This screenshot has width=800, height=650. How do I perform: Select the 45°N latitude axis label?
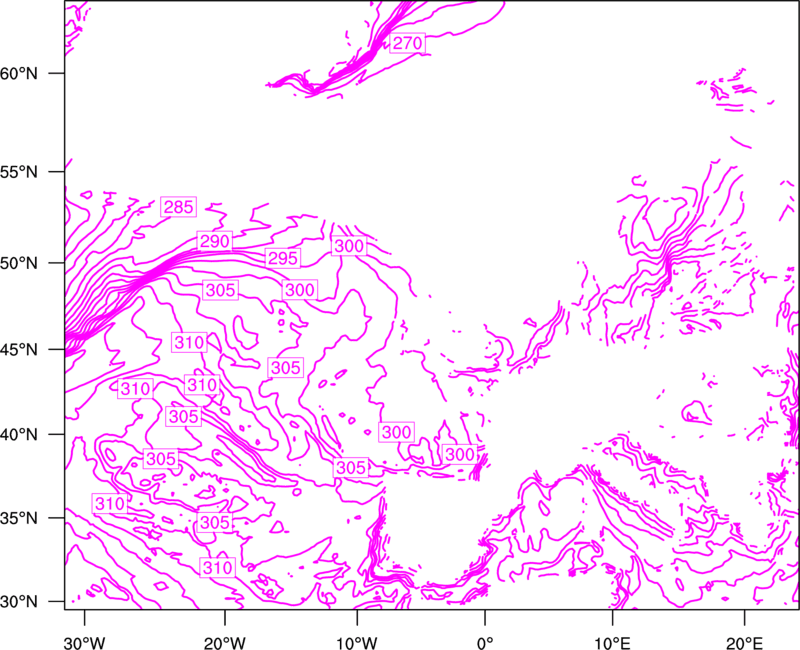click(19, 350)
